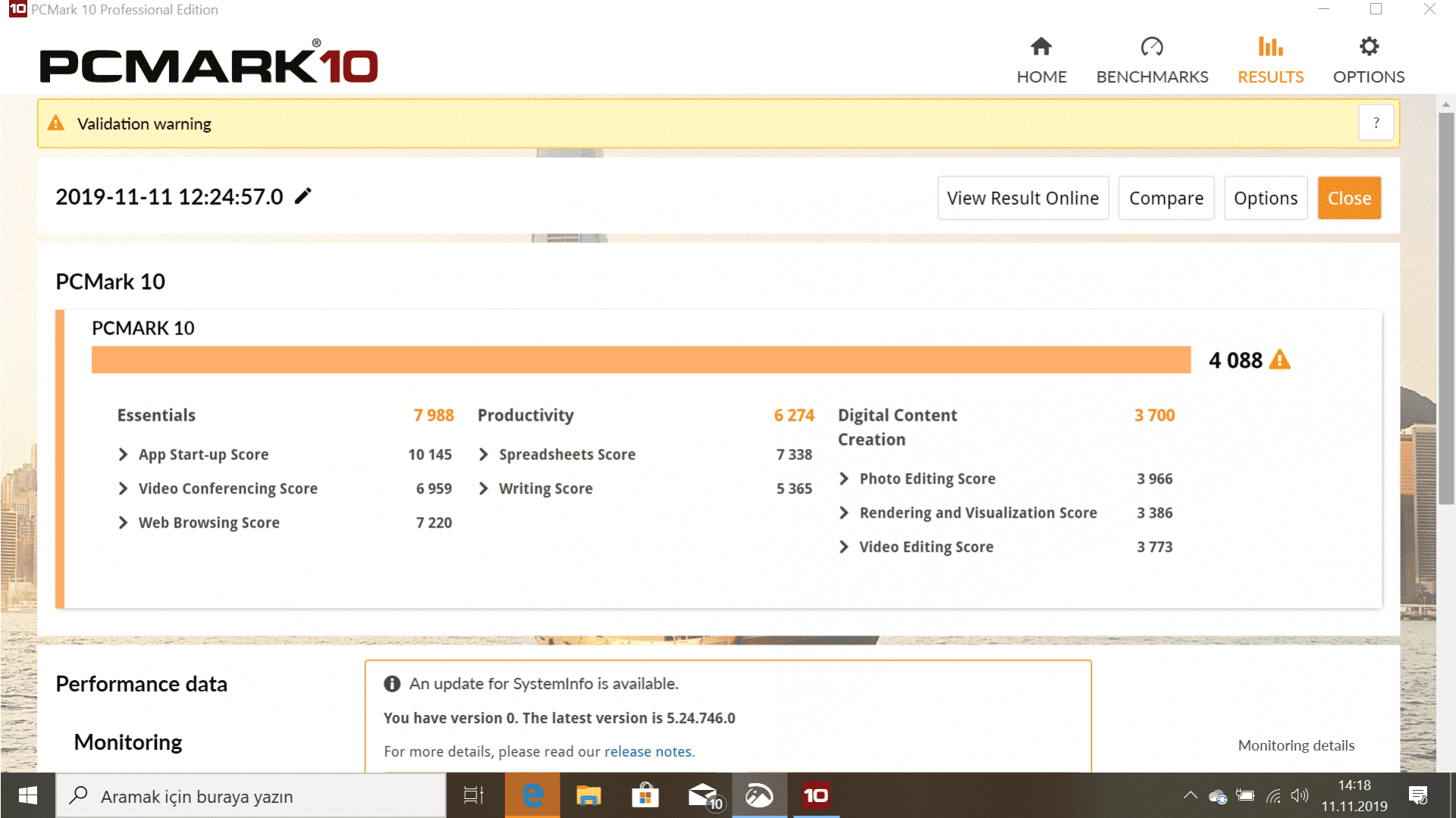Open the release notes link
The width and height of the screenshot is (1456, 818).
[648, 751]
